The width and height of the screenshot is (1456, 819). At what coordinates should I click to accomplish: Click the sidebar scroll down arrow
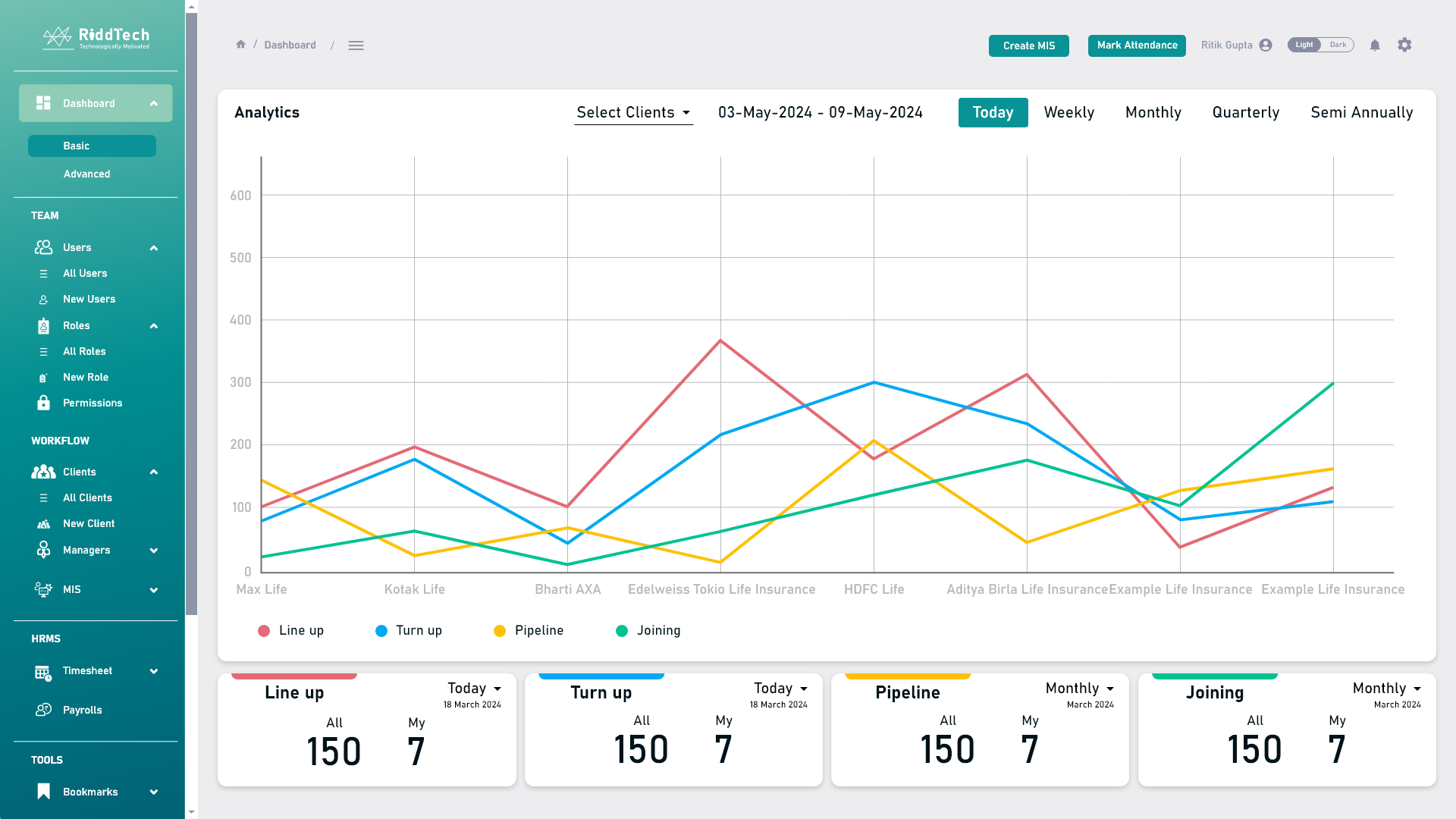(x=191, y=811)
